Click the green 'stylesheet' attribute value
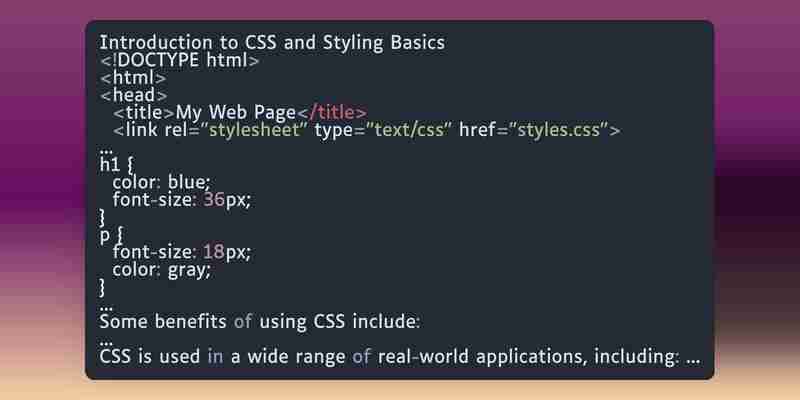Image resolution: width=800 pixels, height=400 pixels. pos(256,130)
